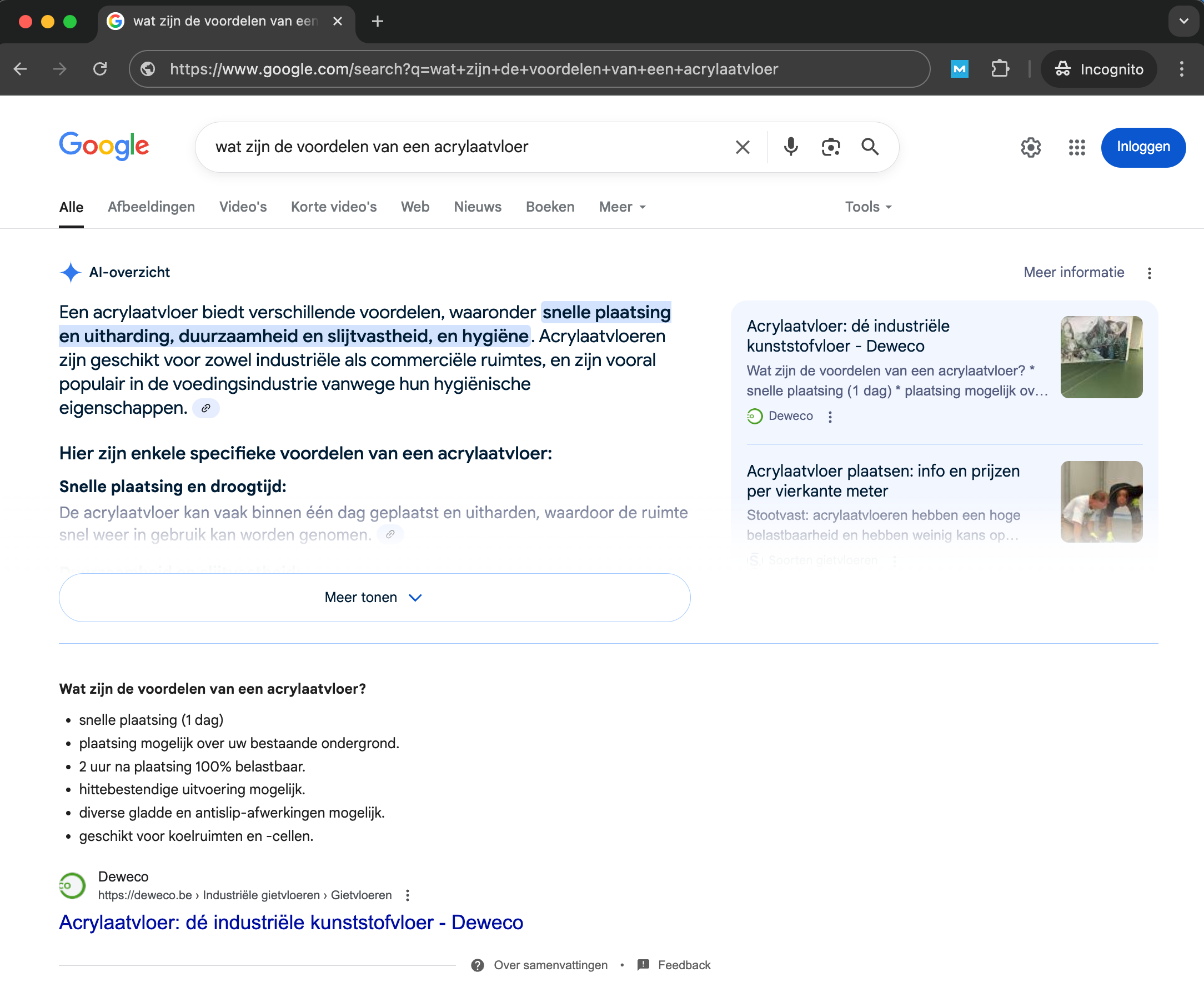The height and width of the screenshot is (992, 1204).
Task: Click AI-overzicht sparkle icon
Action: click(71, 273)
